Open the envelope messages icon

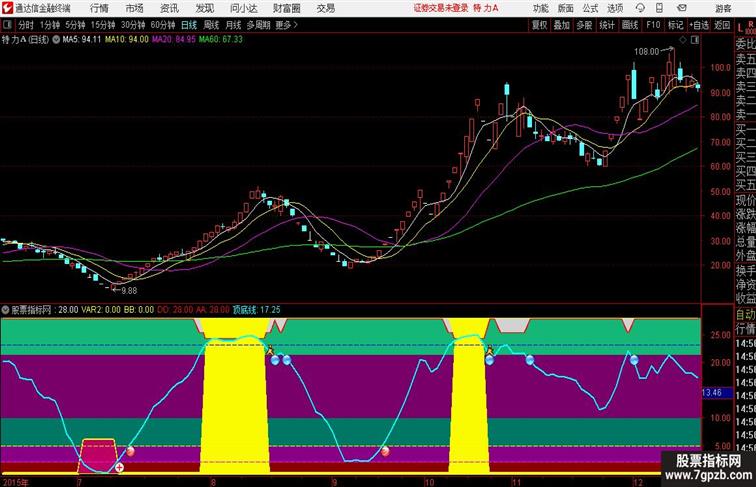[682, 8]
